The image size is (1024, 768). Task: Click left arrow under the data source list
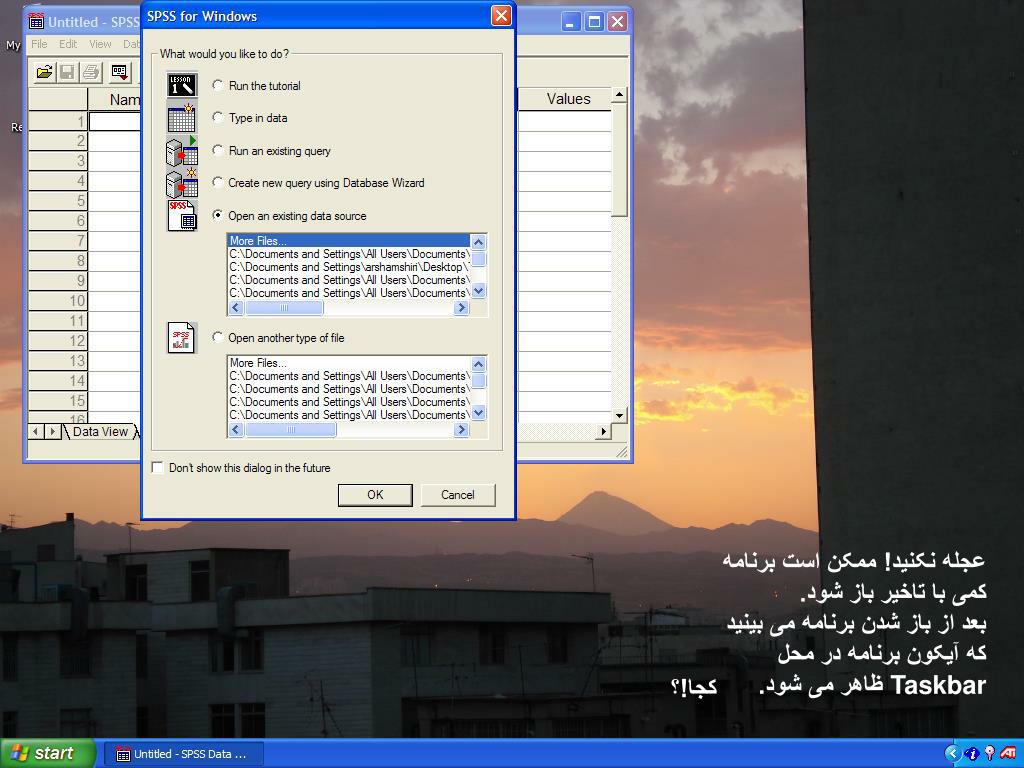[236, 308]
